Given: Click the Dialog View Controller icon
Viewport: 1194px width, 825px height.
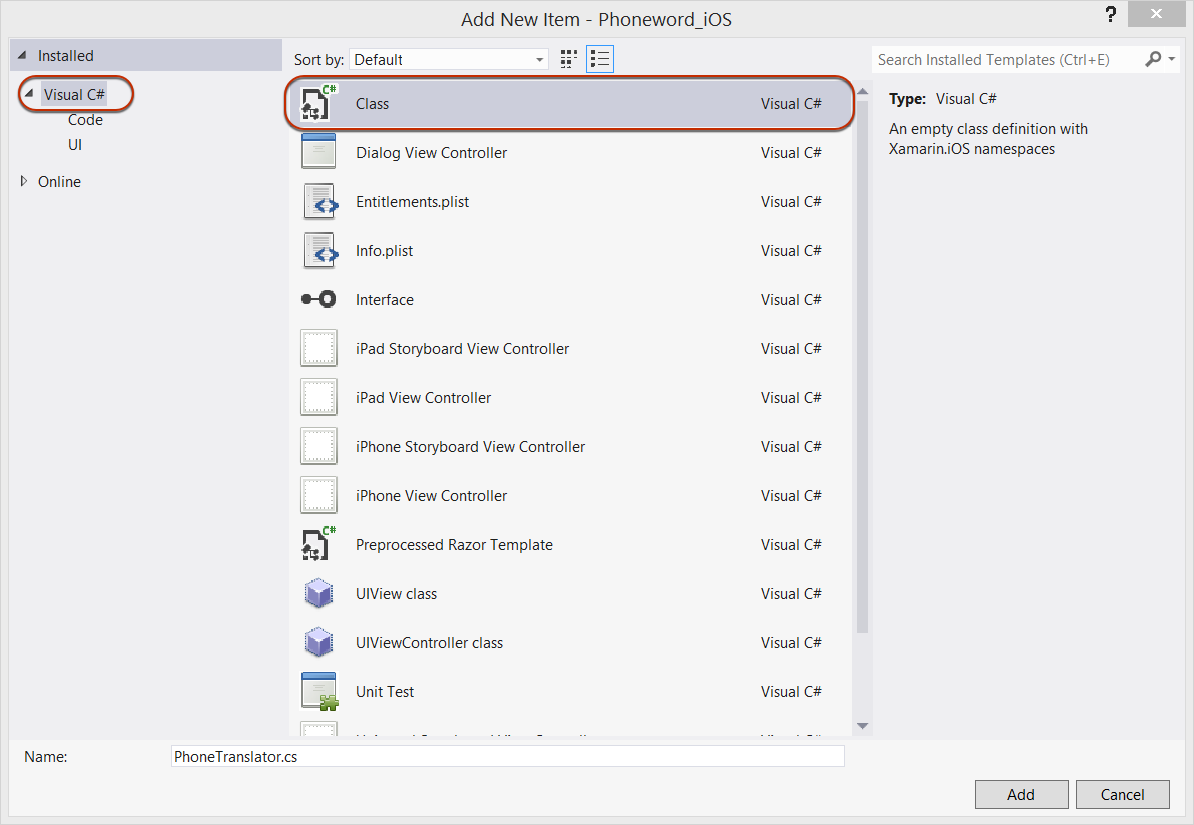Looking at the screenshot, I should click(x=319, y=152).
